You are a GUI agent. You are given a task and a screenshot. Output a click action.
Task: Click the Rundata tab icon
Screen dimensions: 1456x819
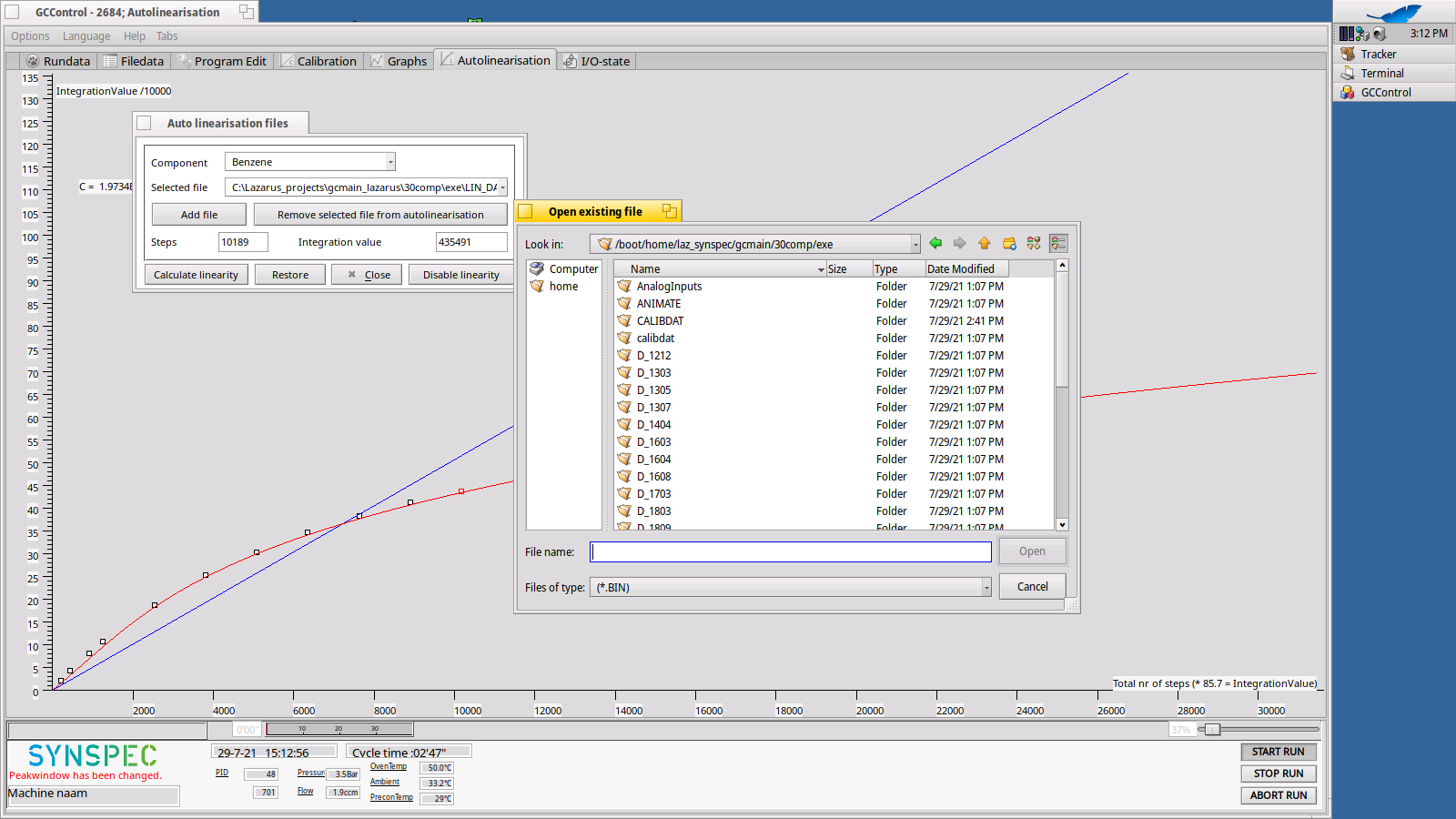click(33, 61)
